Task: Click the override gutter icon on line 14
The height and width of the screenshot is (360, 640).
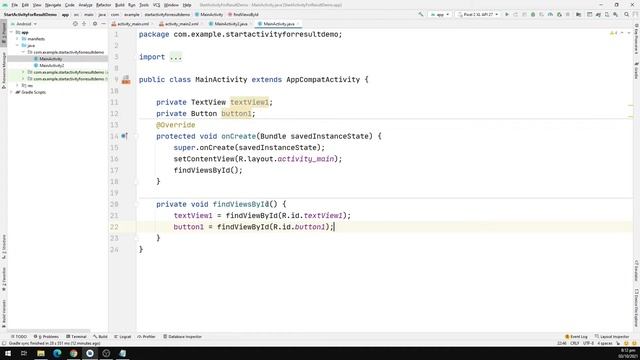Action: [124, 136]
